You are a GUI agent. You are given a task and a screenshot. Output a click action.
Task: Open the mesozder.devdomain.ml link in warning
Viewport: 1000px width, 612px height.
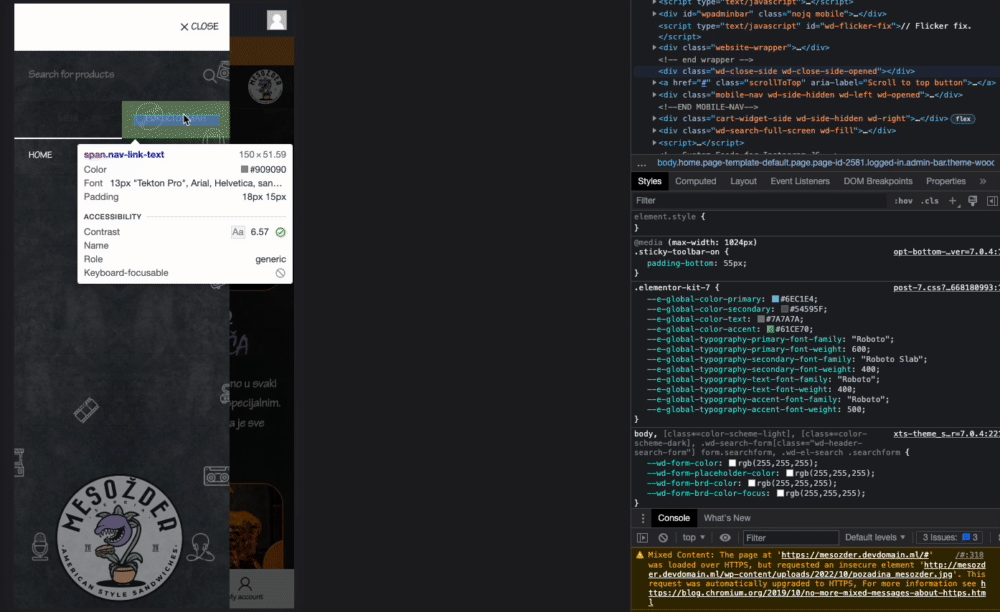coord(855,555)
